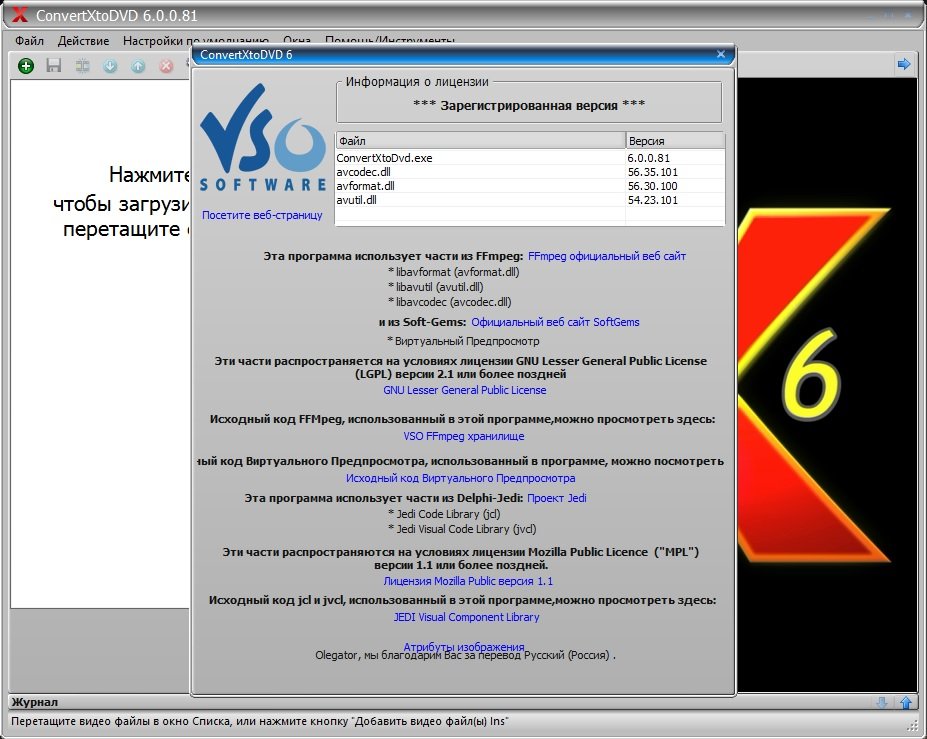The height and width of the screenshot is (739, 927).
Task: Click the X6 preview image
Action: 826,384
